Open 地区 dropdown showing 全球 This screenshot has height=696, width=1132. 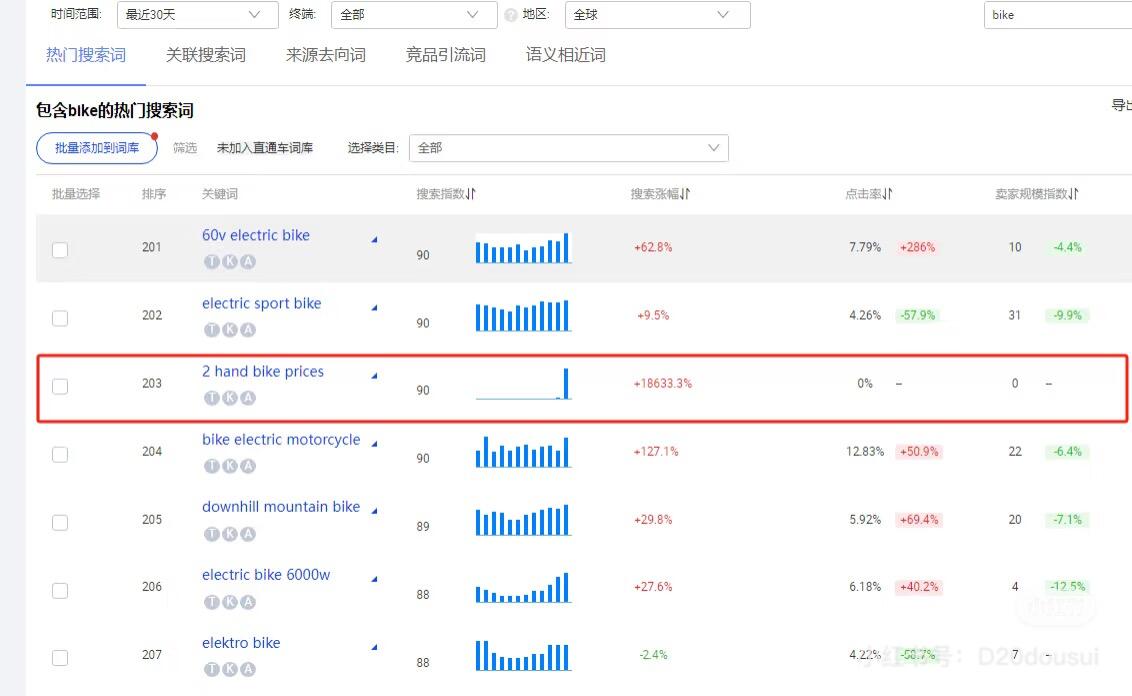[658, 14]
